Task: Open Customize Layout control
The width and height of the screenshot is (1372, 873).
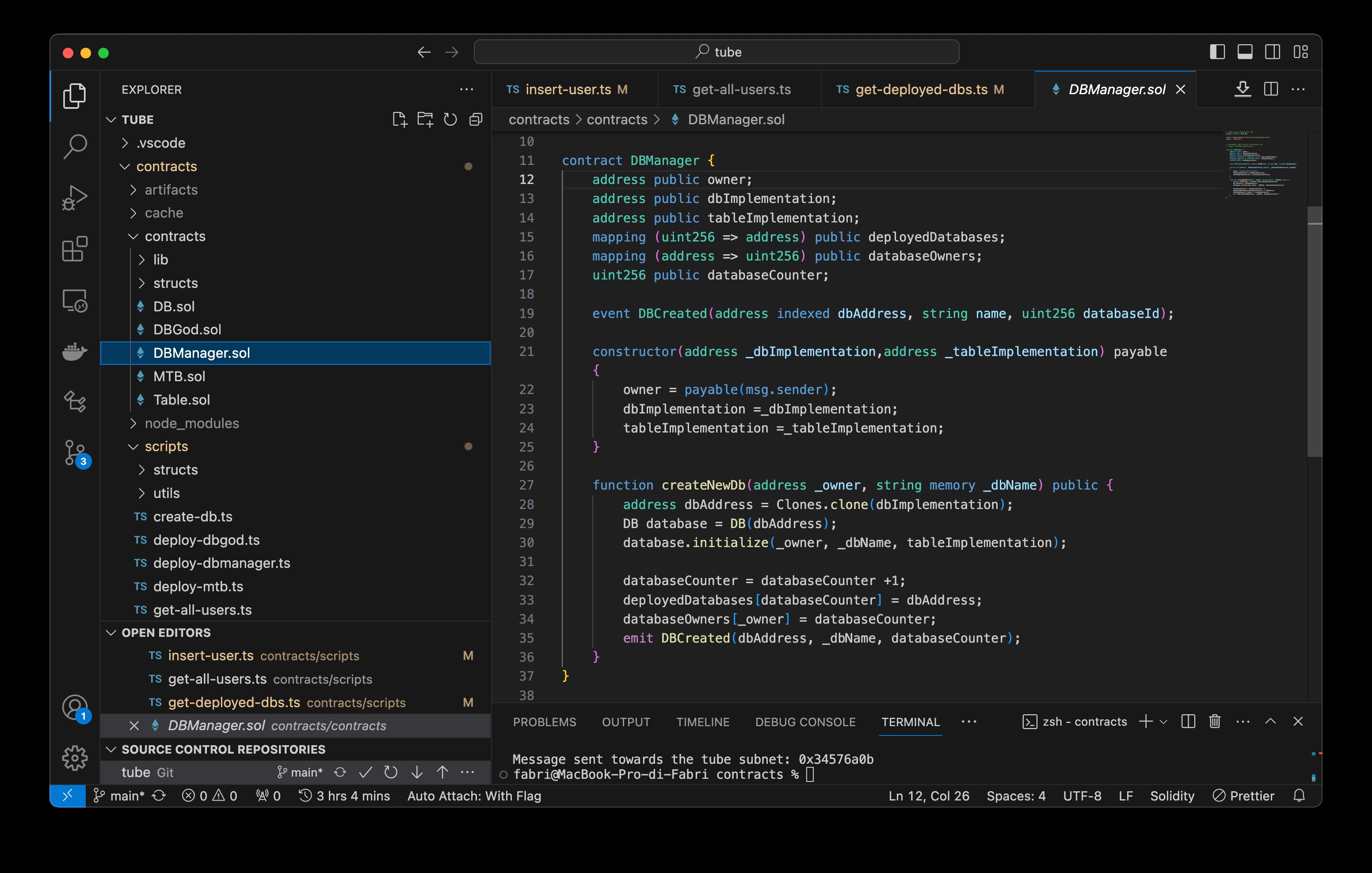Action: pyautogui.click(x=1300, y=53)
